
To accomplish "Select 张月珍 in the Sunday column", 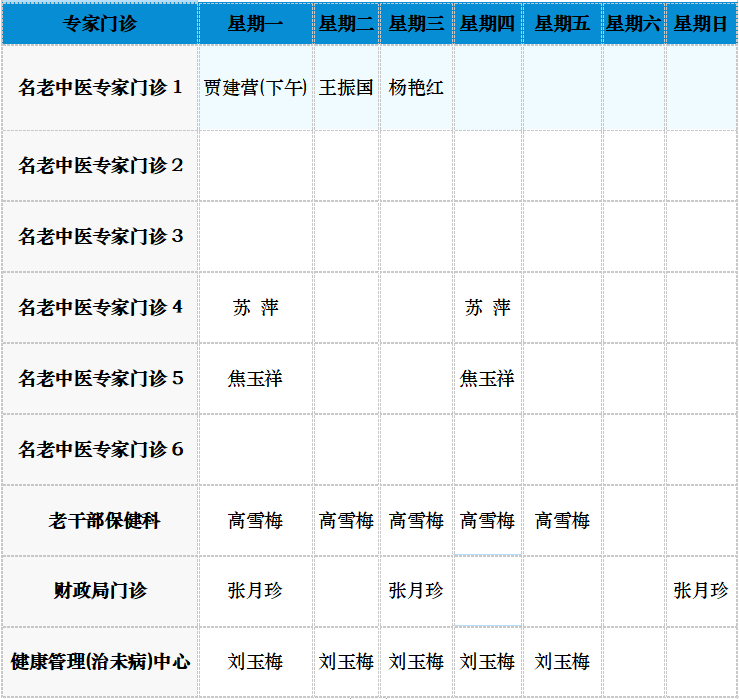I will coord(700,591).
